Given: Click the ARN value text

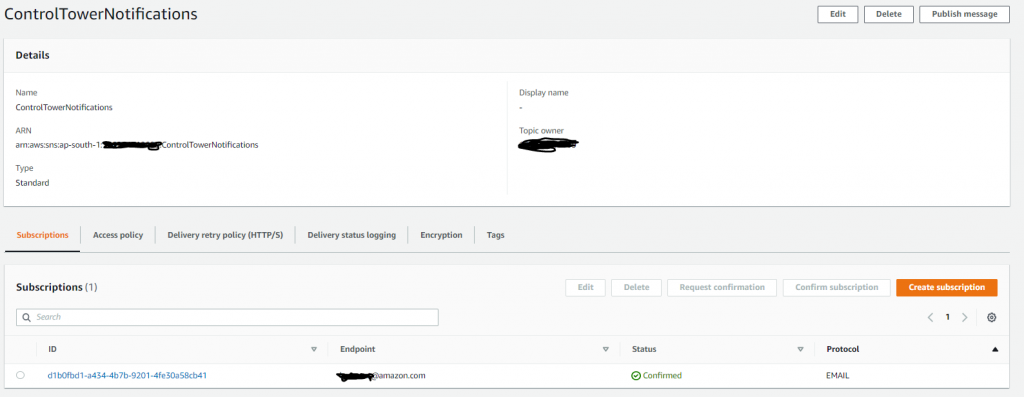Looking at the screenshot, I should tap(137, 145).
